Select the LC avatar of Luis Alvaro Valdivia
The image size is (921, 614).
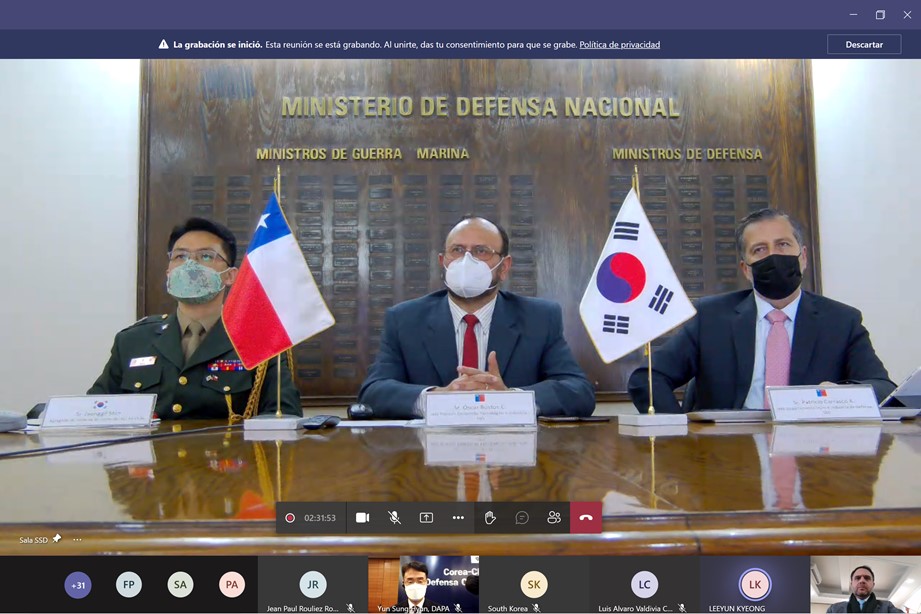point(644,585)
